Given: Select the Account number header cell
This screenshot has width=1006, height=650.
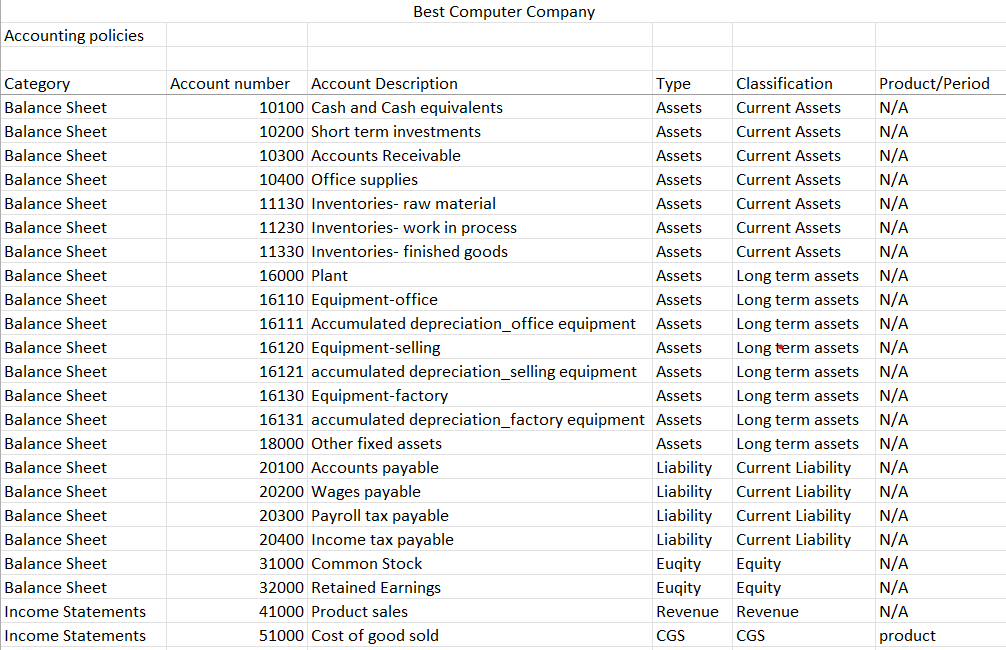Looking at the screenshot, I should 237,83.
